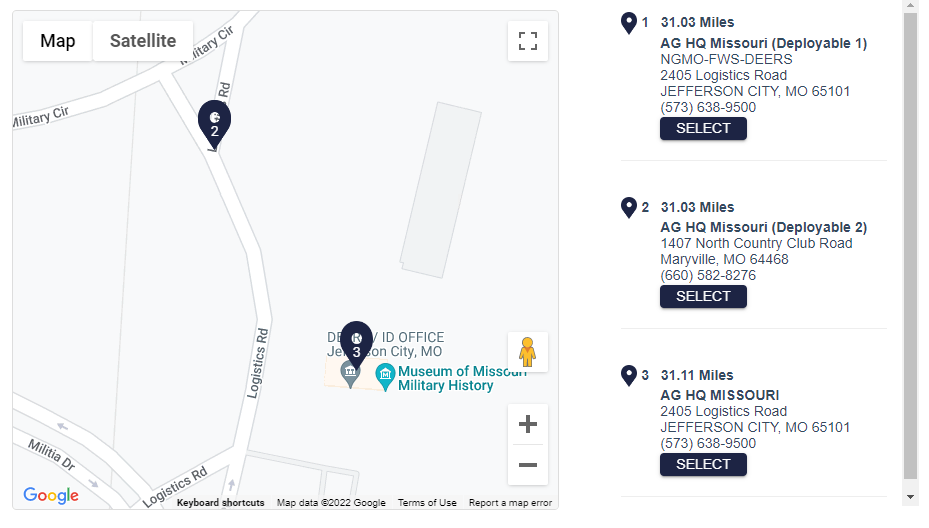Zoom out on the map
929x528 pixels.
pyautogui.click(x=527, y=465)
